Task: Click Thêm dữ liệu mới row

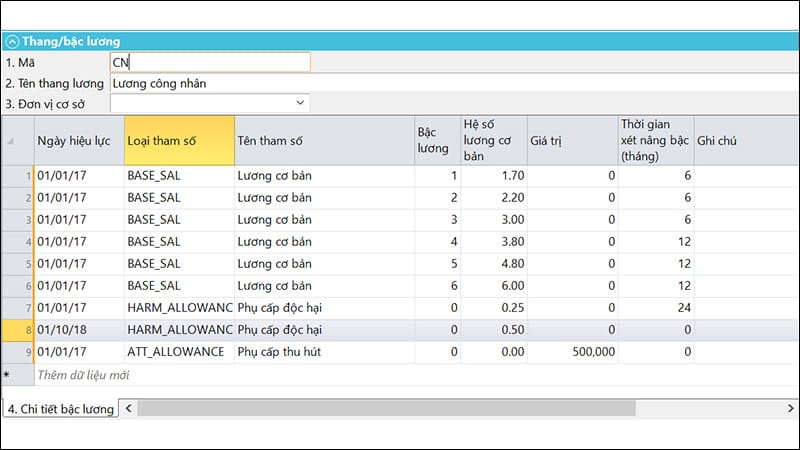Action: (83, 375)
